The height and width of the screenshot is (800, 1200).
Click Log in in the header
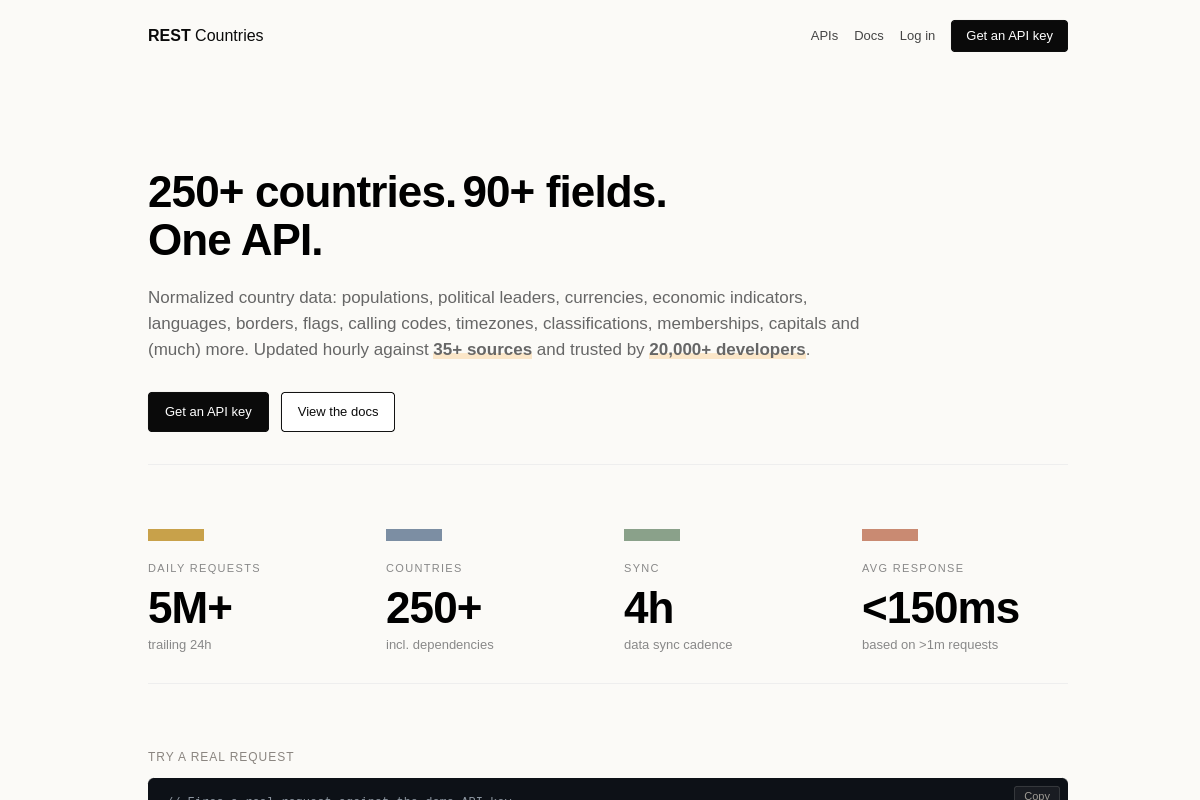tap(917, 36)
